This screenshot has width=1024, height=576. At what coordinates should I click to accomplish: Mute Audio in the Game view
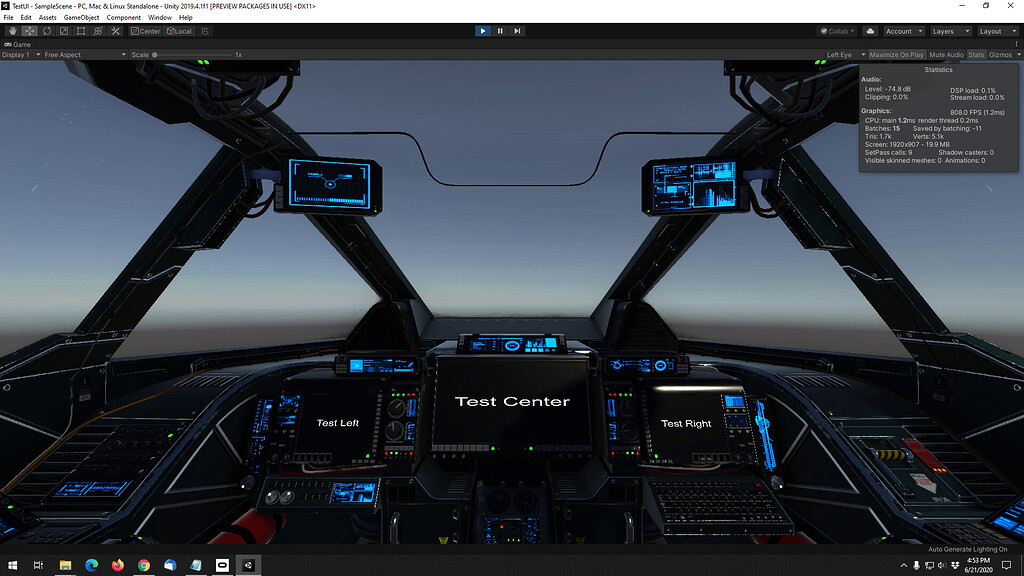pos(946,54)
